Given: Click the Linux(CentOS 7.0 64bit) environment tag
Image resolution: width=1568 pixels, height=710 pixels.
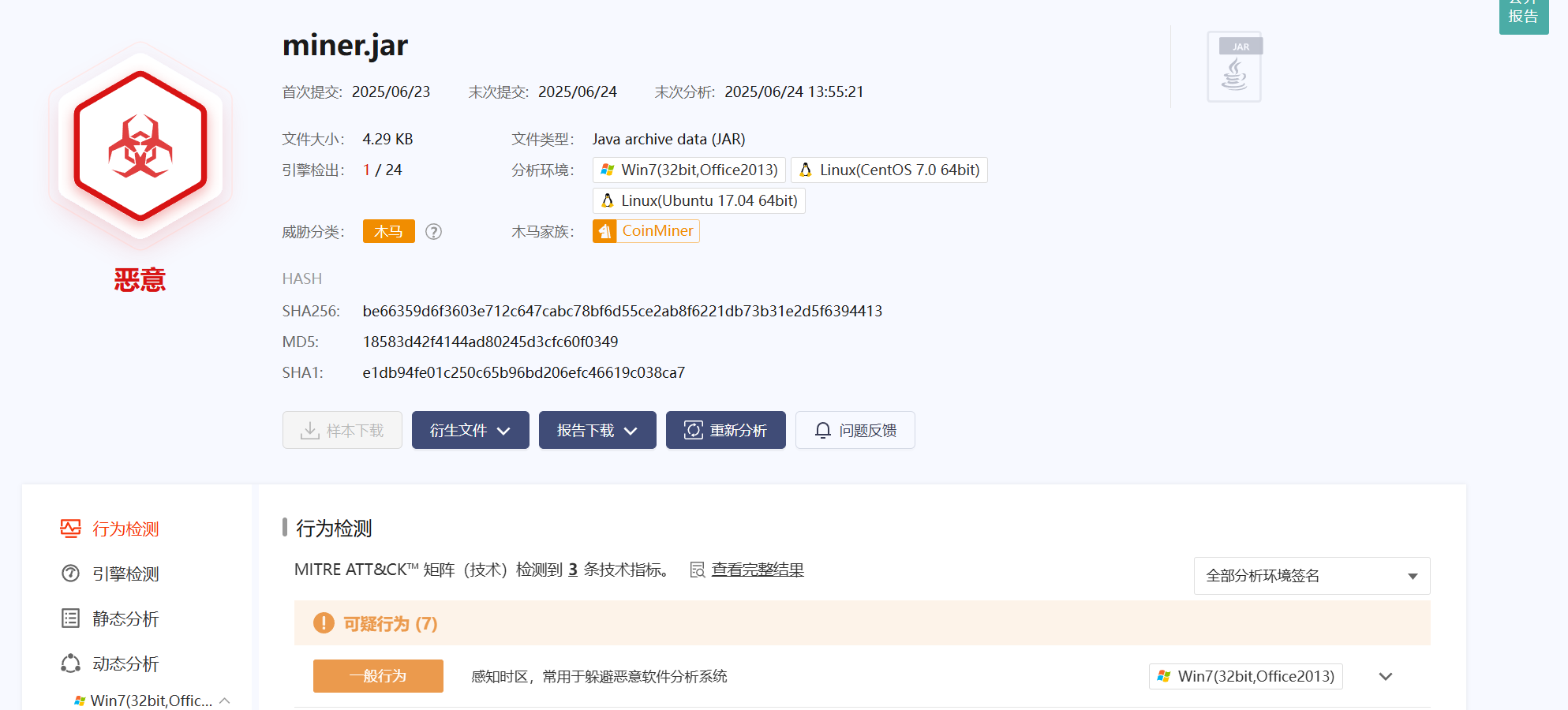Looking at the screenshot, I should coord(889,170).
